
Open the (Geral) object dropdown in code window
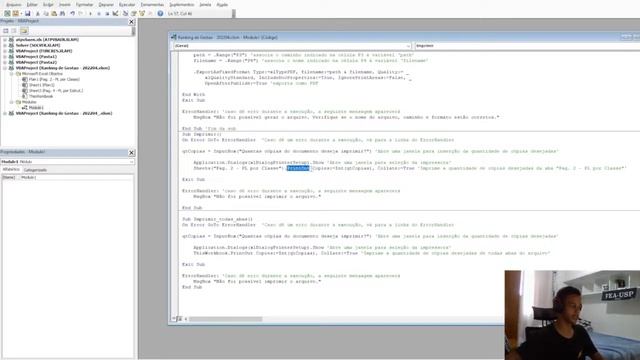[x=408, y=46]
